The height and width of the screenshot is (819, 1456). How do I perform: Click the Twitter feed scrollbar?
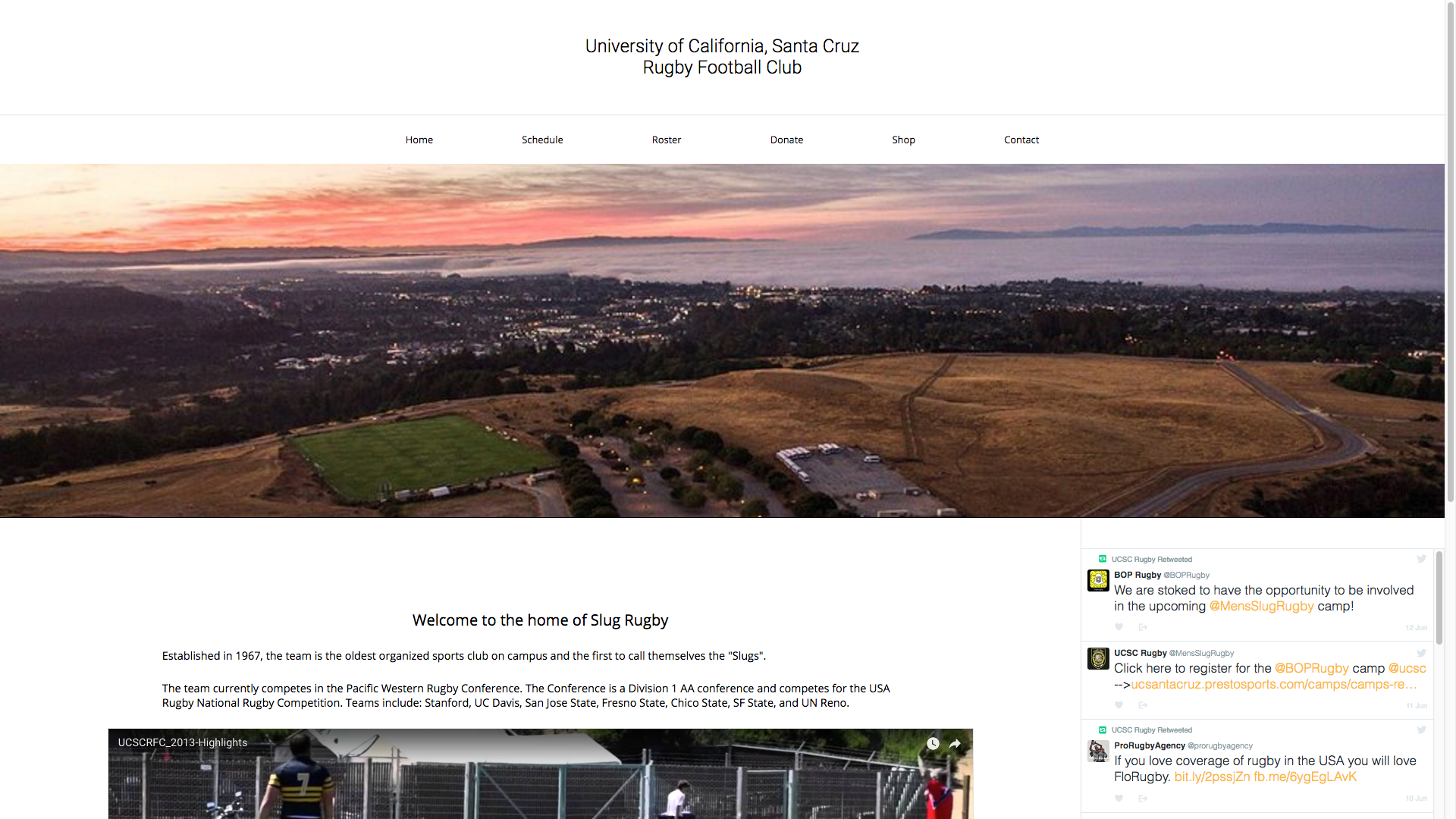click(1439, 599)
